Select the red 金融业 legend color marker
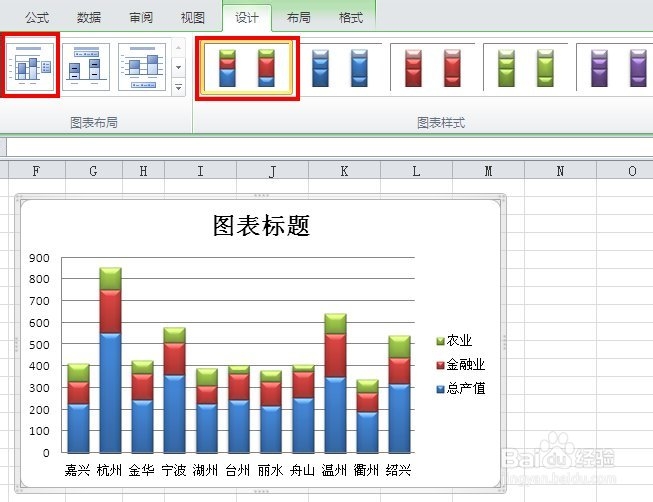Image resolution: width=653 pixels, height=502 pixels. click(x=441, y=366)
